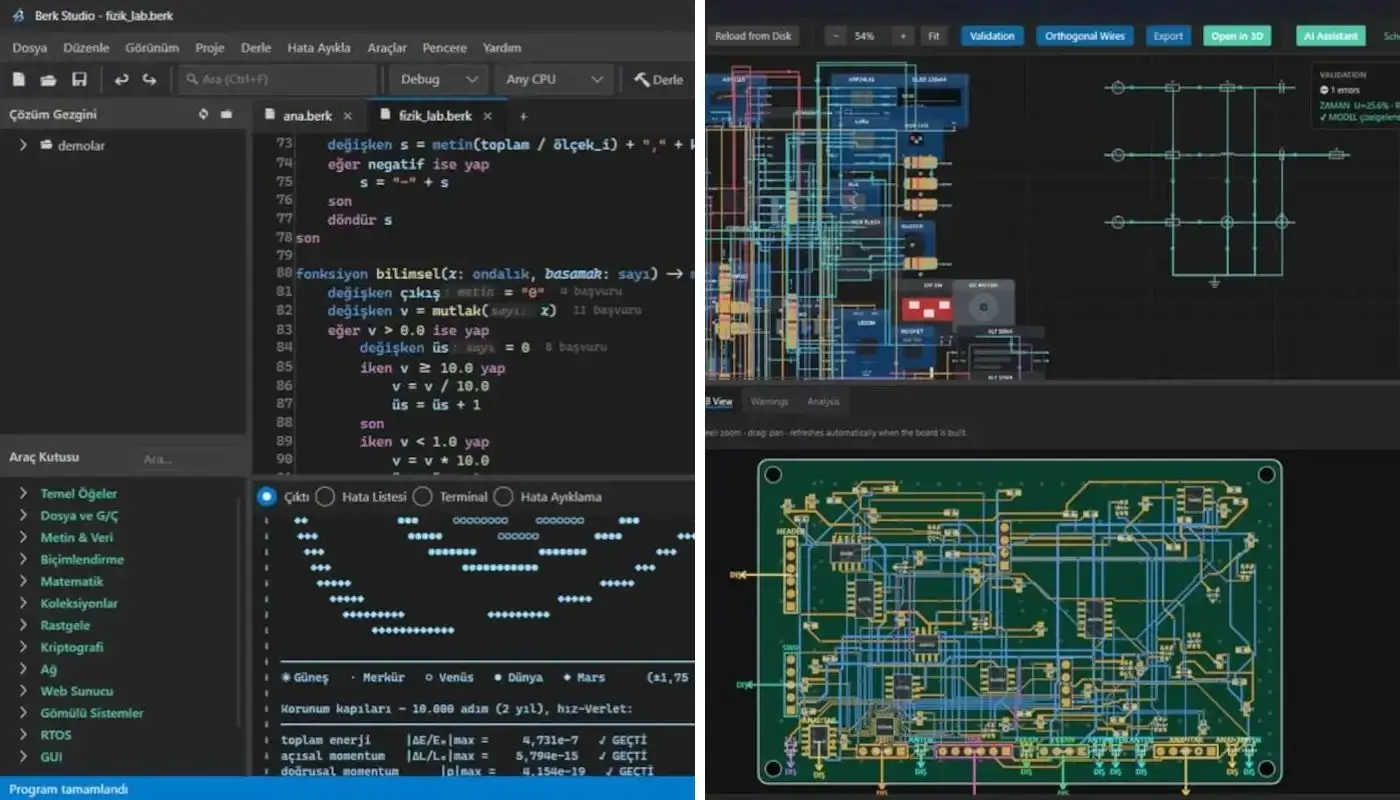Viewport: 1400px width, 800px height.
Task: Expand the Matematik toolbox category
Action: (x=23, y=581)
